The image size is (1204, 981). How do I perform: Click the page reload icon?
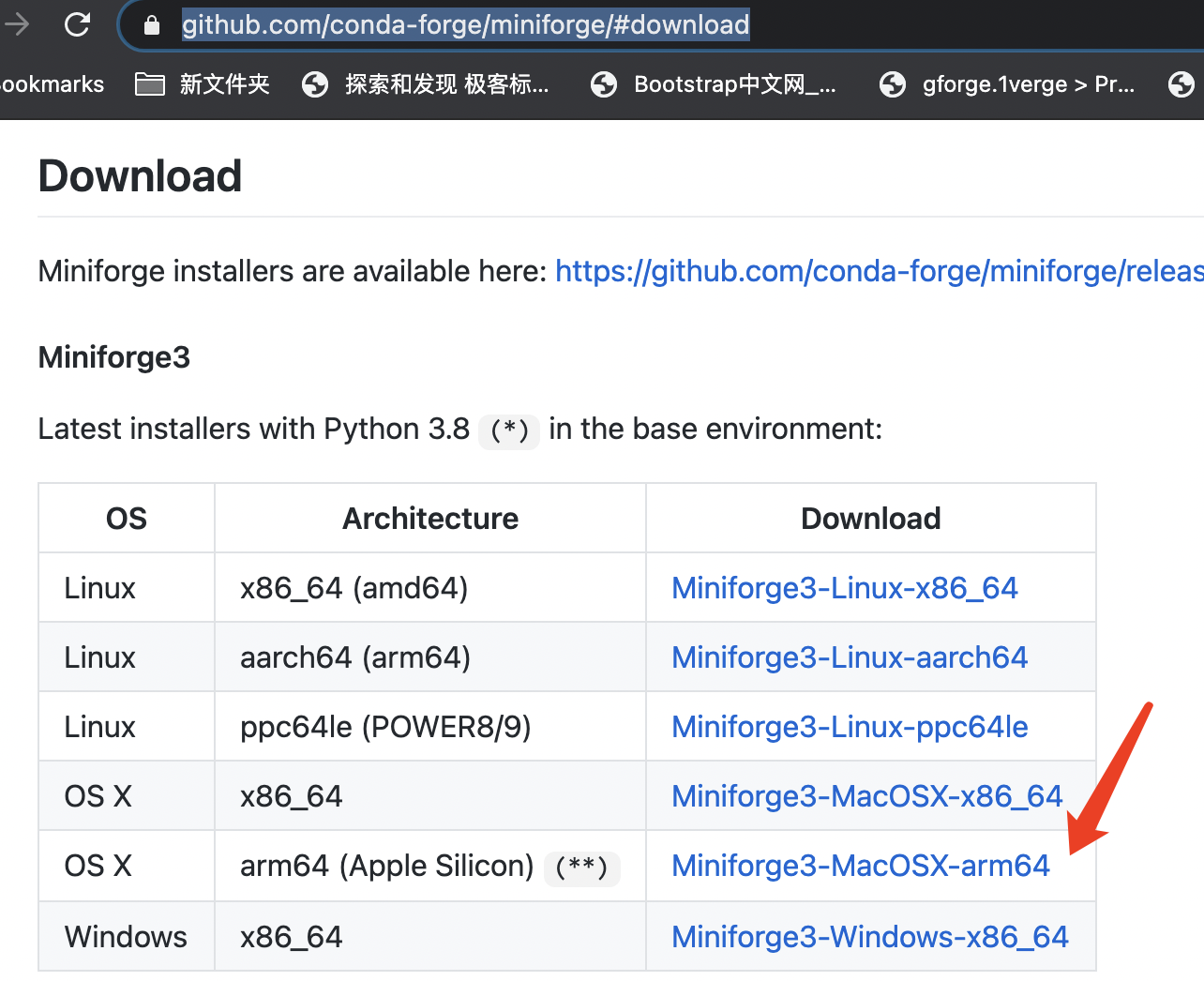point(76,24)
